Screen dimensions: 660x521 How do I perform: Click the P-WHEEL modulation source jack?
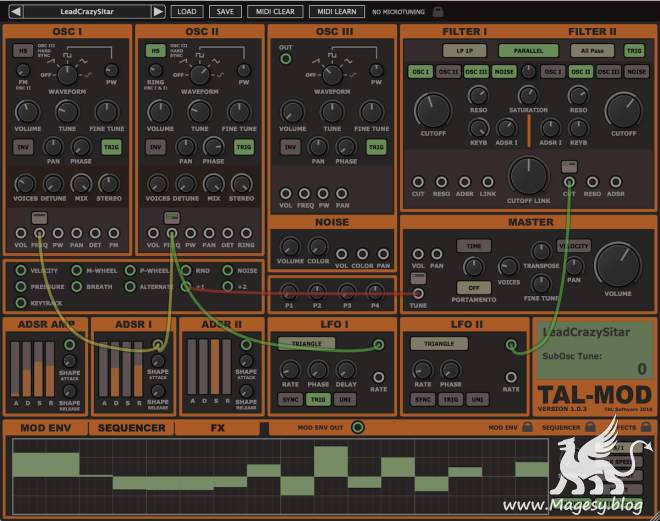[130, 270]
